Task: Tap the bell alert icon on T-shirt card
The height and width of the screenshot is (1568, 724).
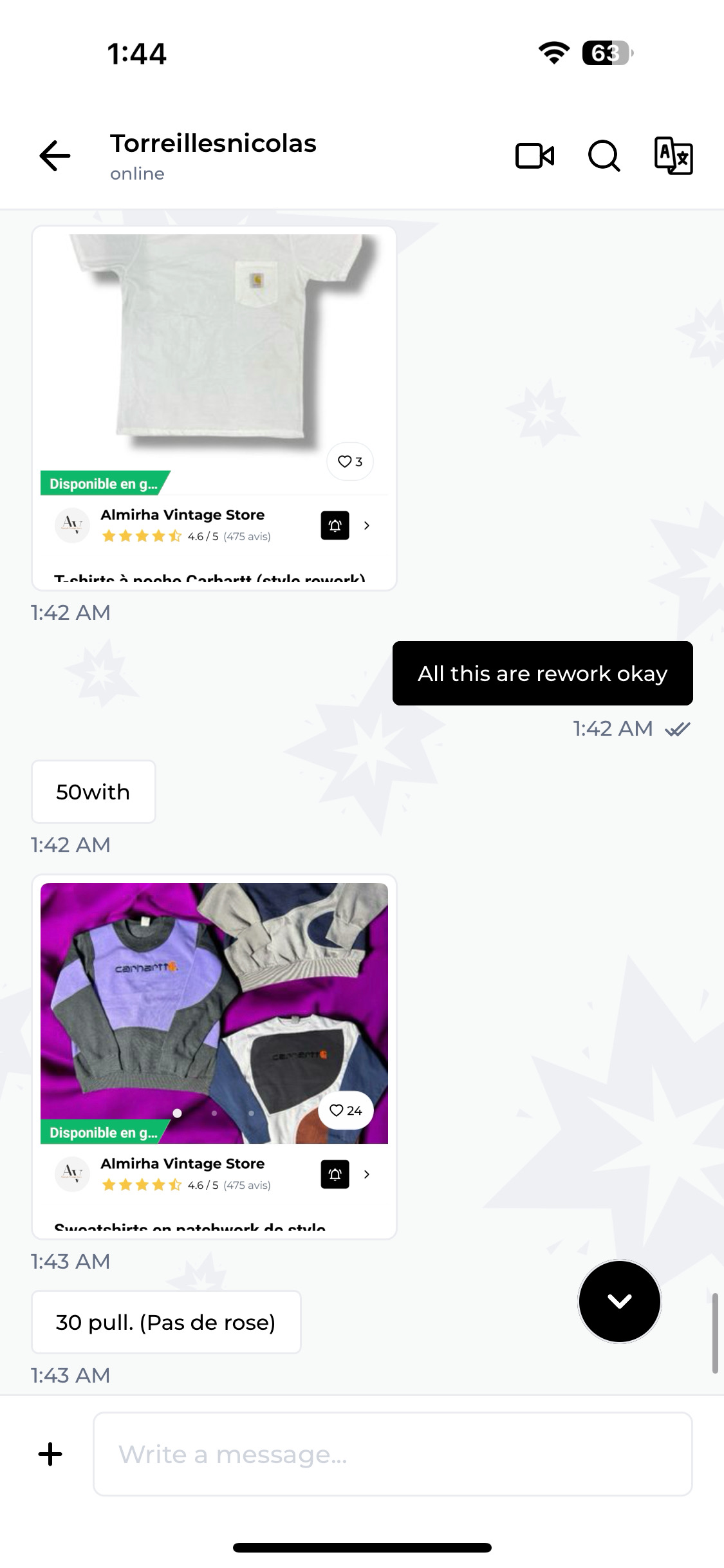Action: click(x=335, y=525)
